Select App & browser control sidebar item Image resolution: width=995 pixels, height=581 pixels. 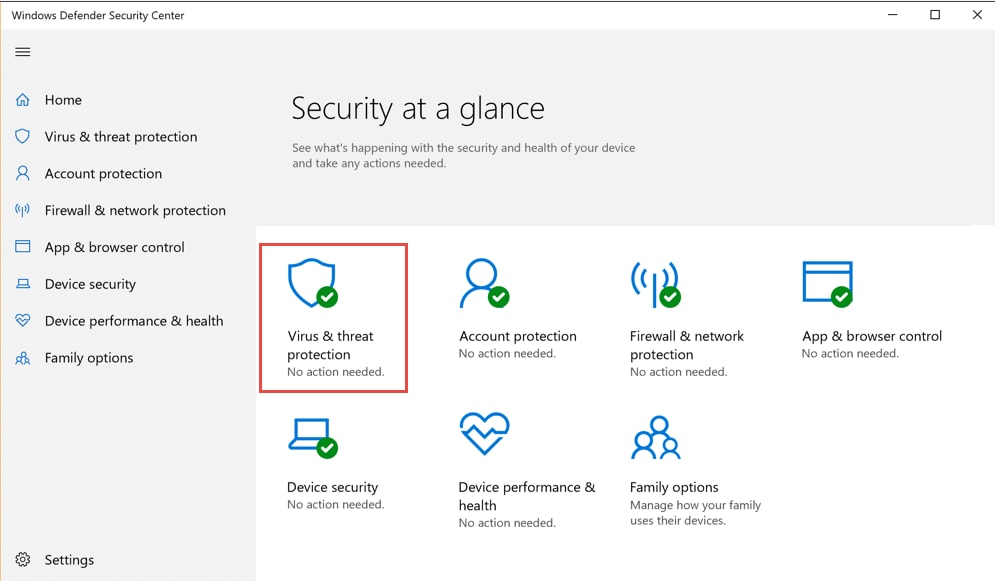point(115,248)
